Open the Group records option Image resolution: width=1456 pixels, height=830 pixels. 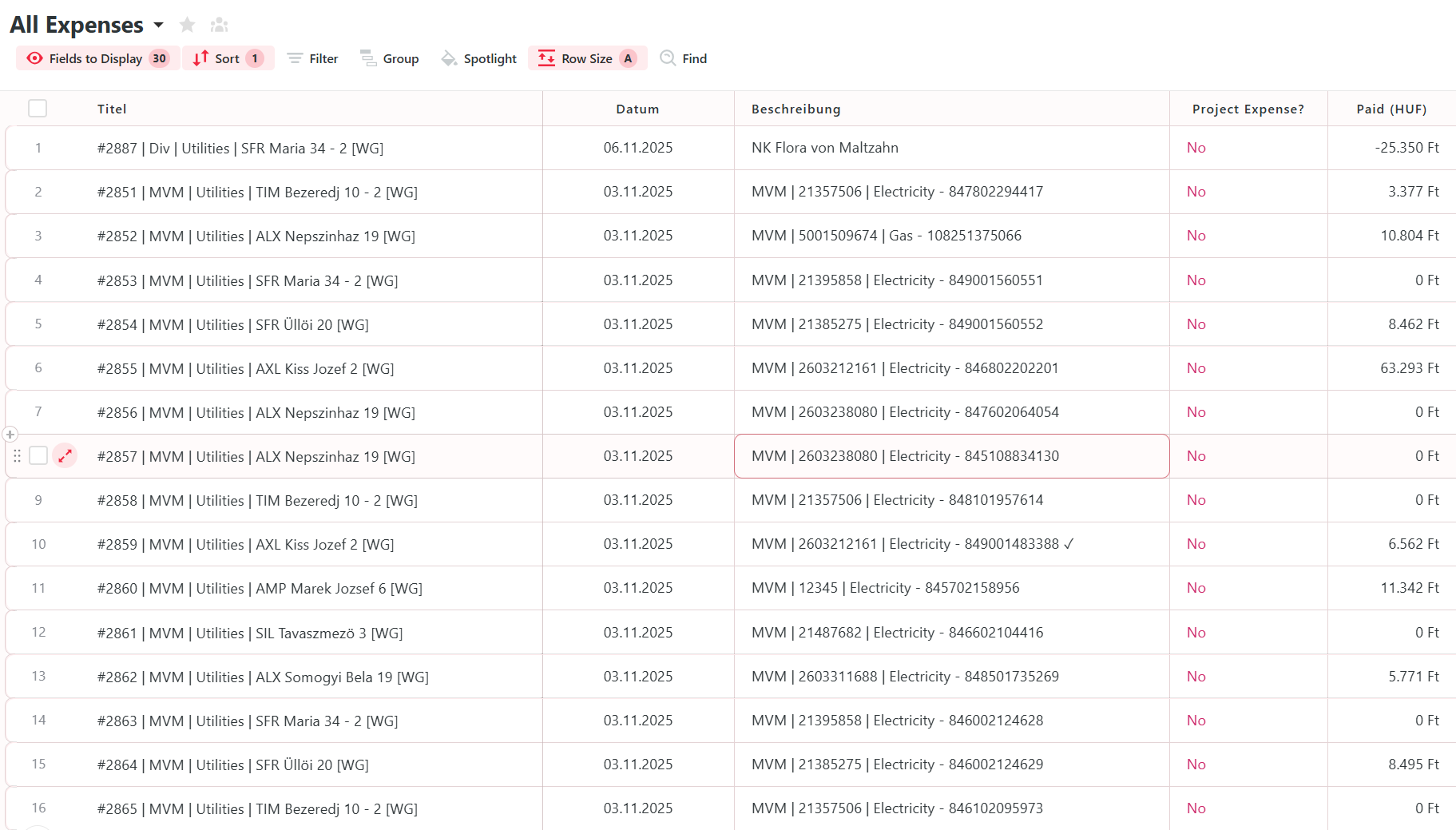(390, 58)
